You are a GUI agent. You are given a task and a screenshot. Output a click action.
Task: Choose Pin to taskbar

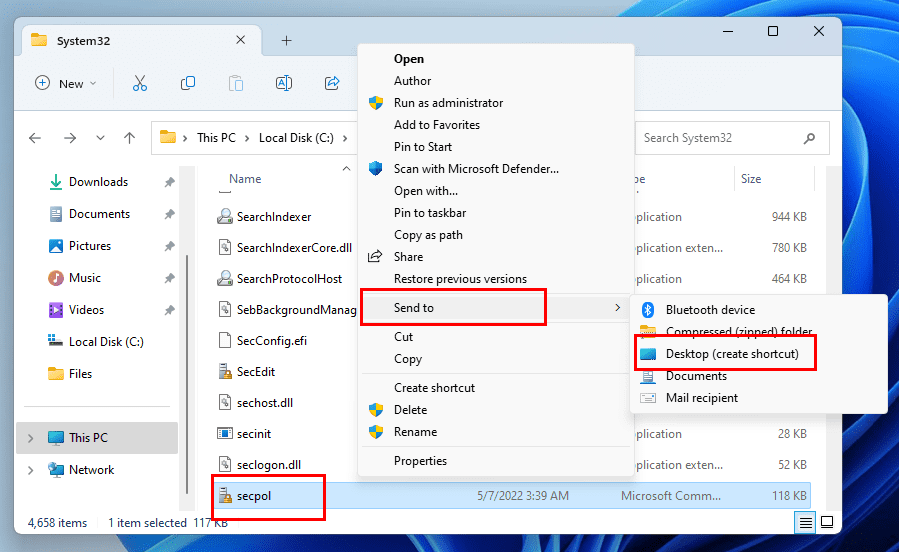click(496, 213)
